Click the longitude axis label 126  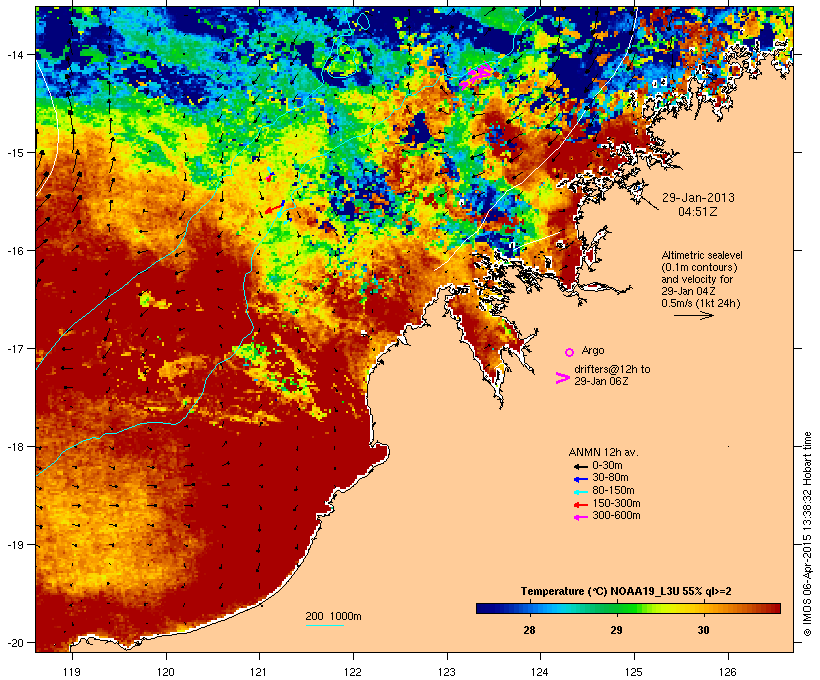click(x=728, y=672)
